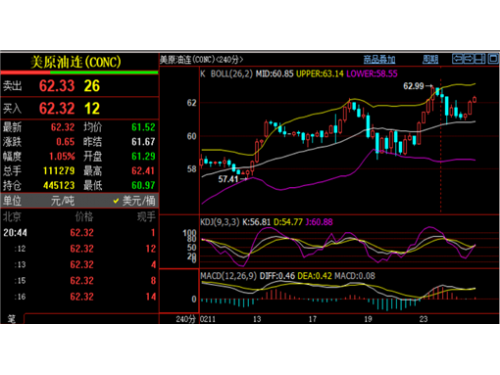The height and width of the screenshot is (375, 500).
Task: Click the red-green buy/sell ratio bar
Action: pos(79,72)
